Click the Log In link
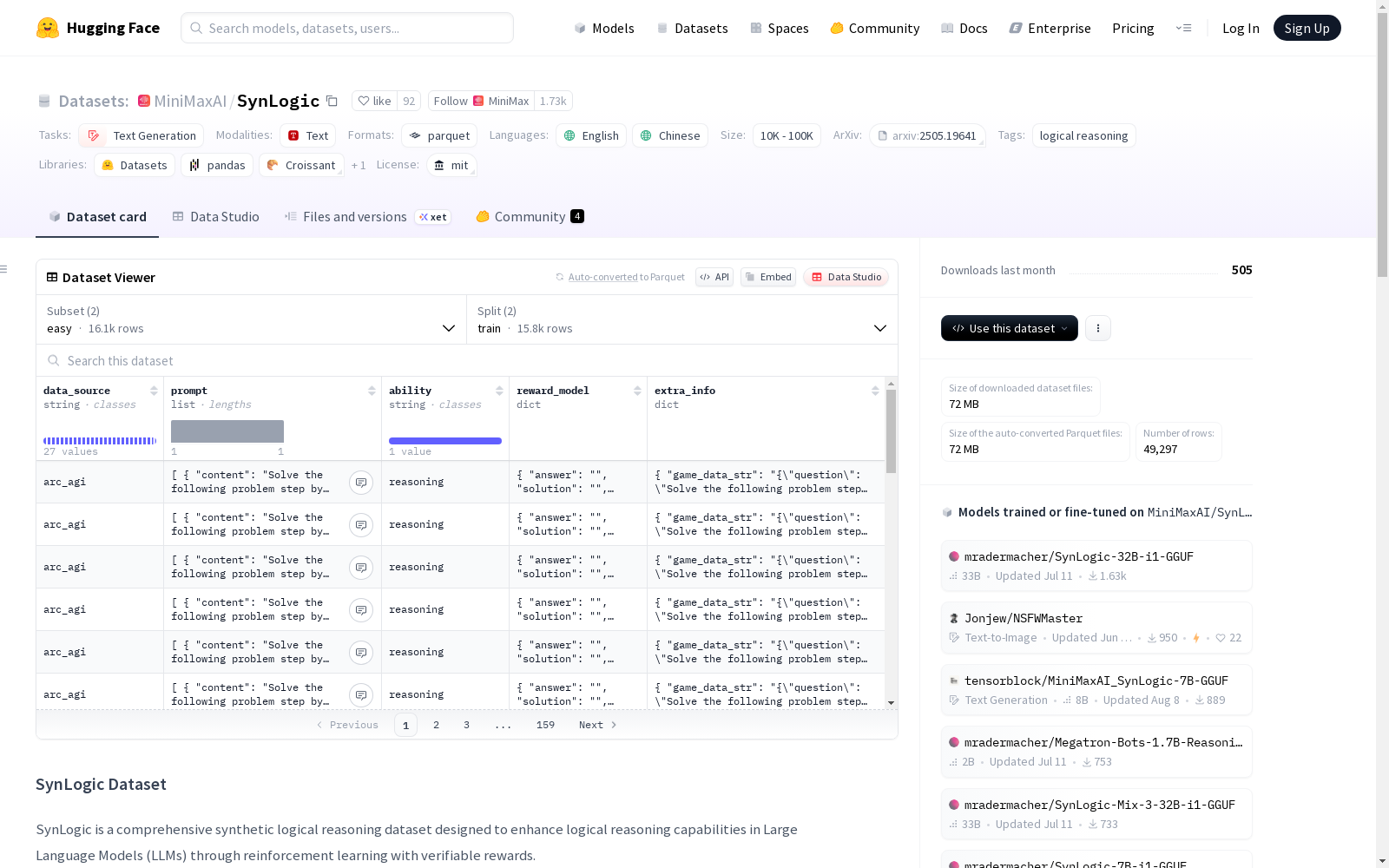The width and height of the screenshot is (1389, 868). (x=1241, y=28)
